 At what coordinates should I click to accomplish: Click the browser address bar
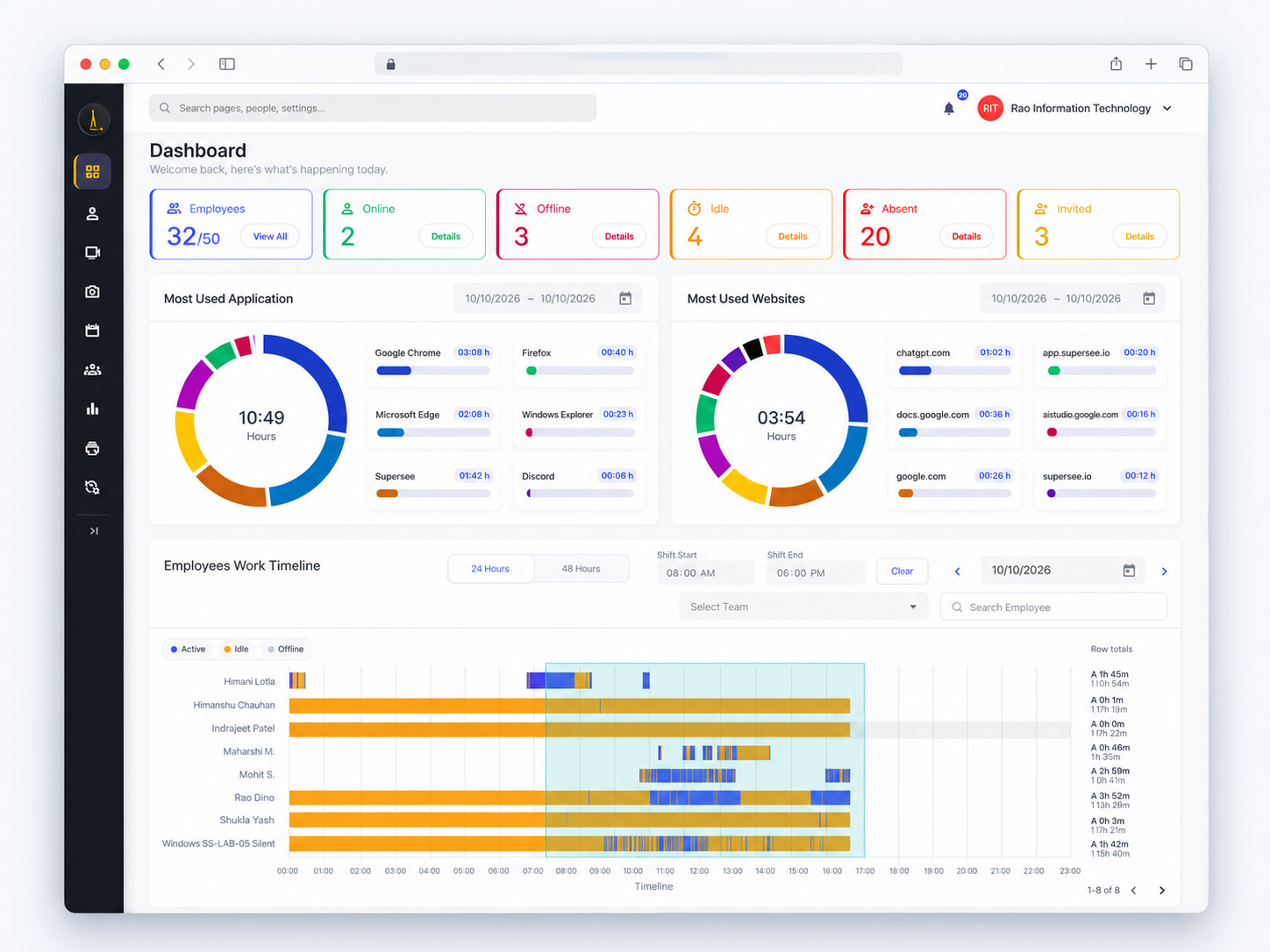point(639,64)
